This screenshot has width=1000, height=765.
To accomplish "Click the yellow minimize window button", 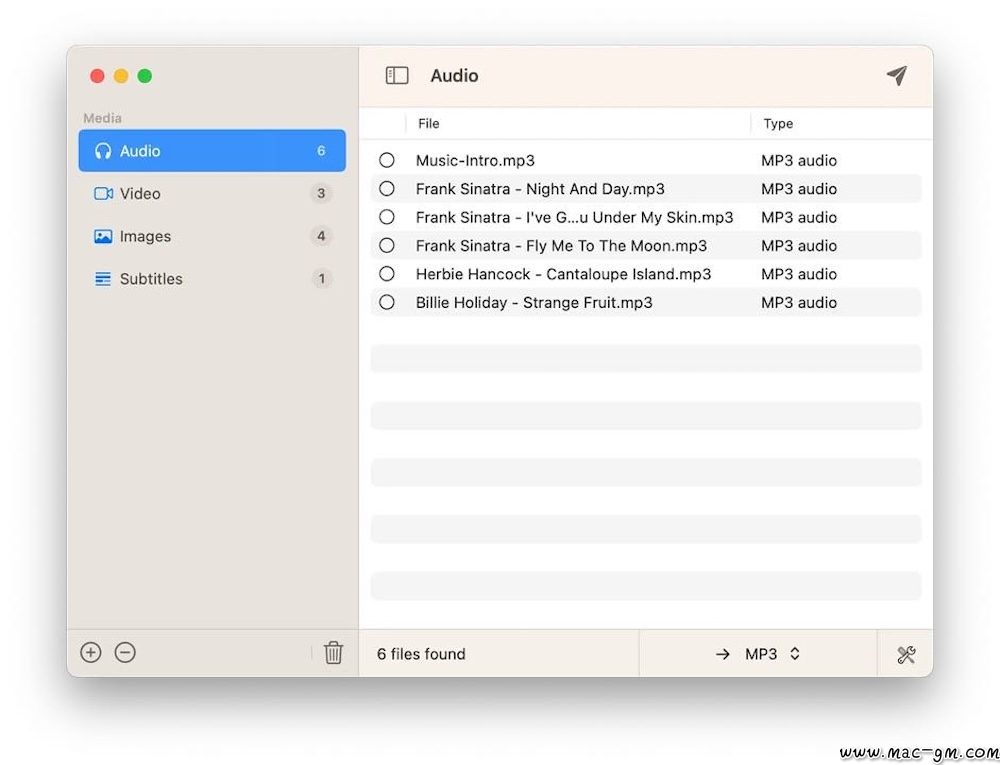I will point(121,76).
